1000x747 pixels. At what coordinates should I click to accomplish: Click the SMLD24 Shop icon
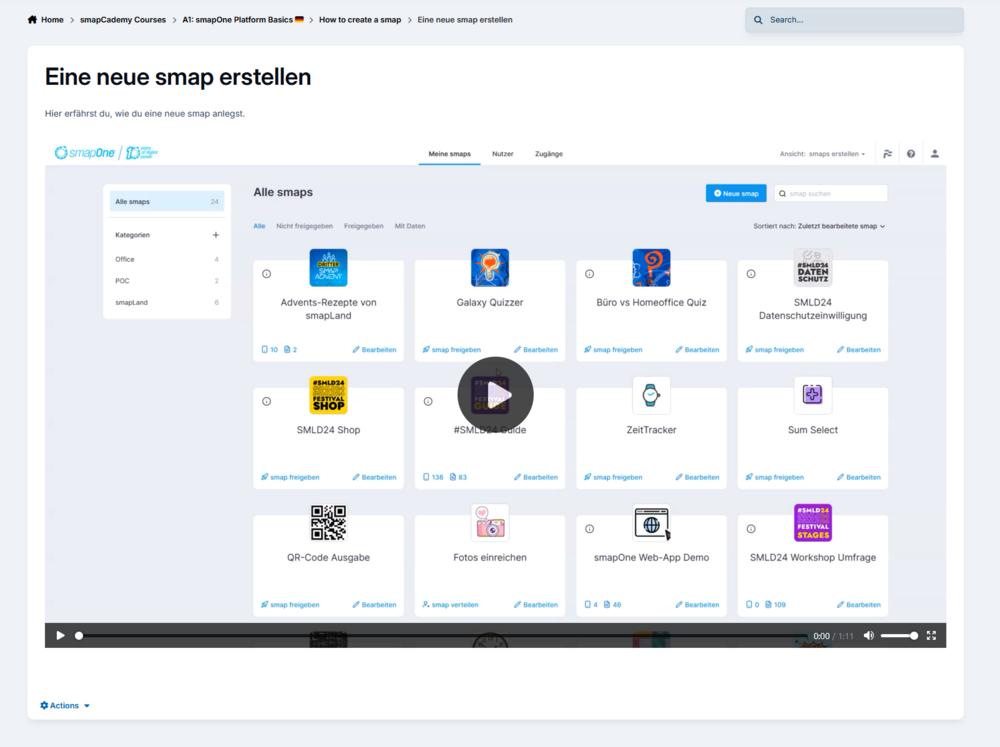[328, 396]
